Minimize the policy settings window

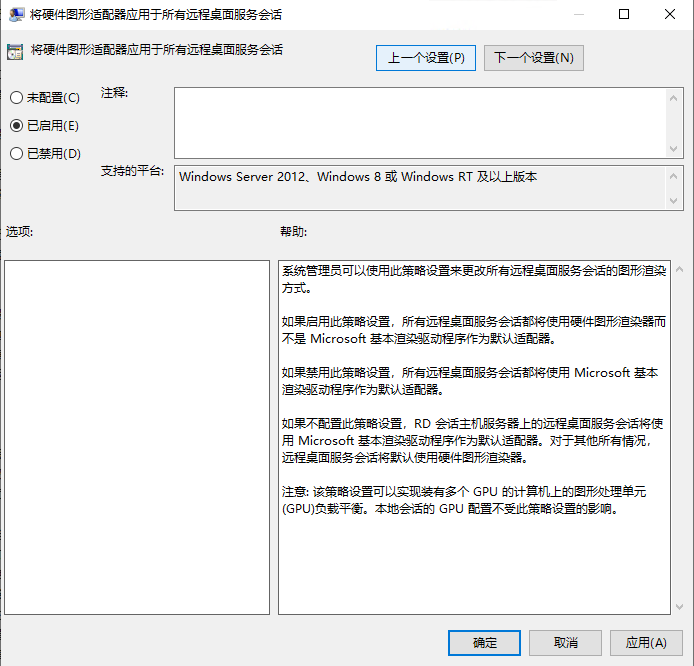(x=578, y=15)
